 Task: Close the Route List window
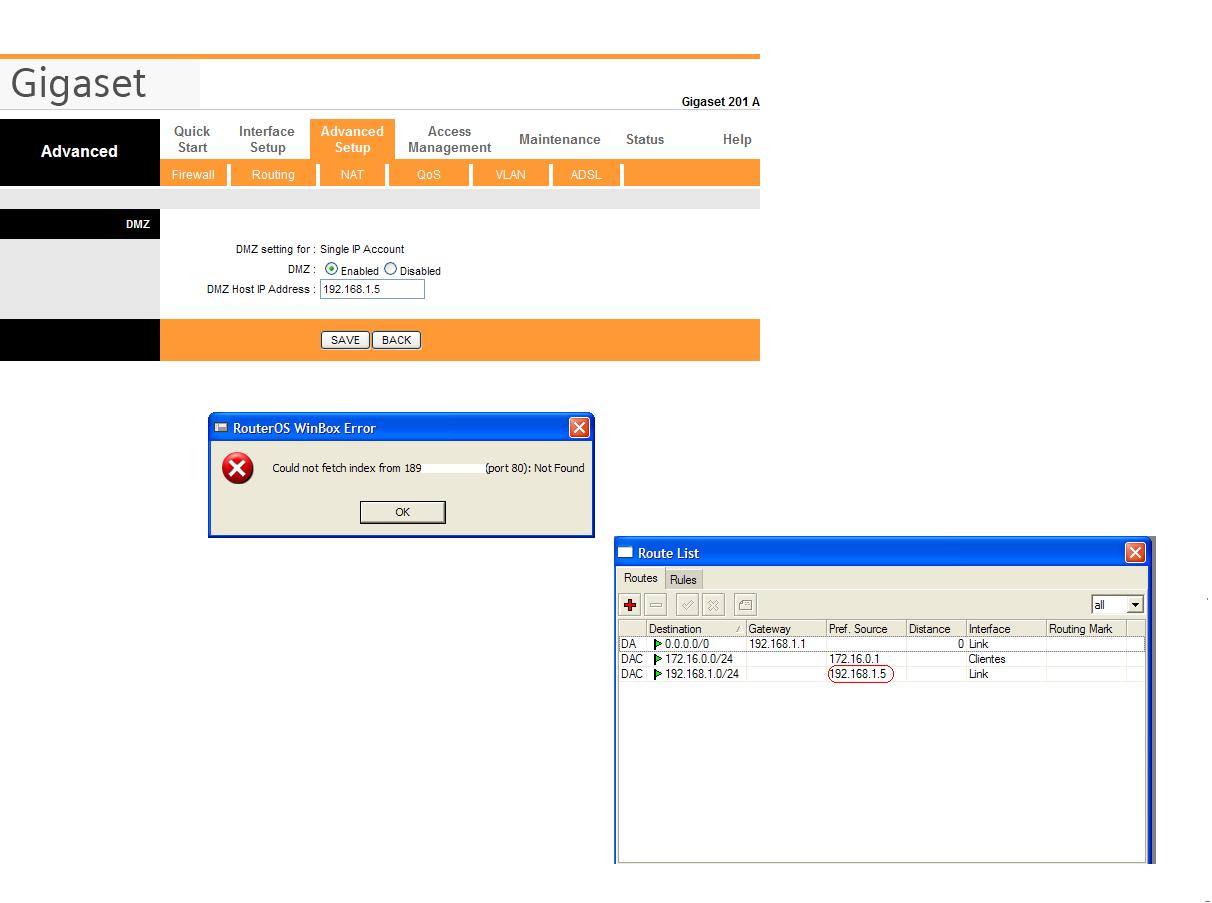[1135, 553]
